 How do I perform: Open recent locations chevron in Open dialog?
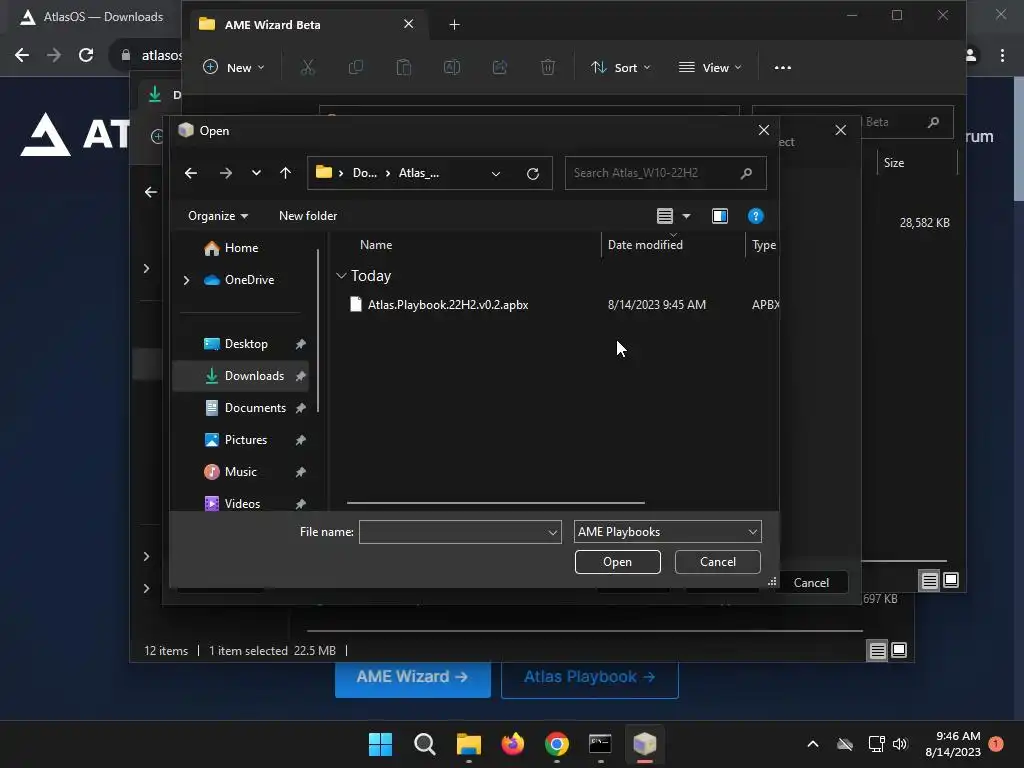click(256, 173)
